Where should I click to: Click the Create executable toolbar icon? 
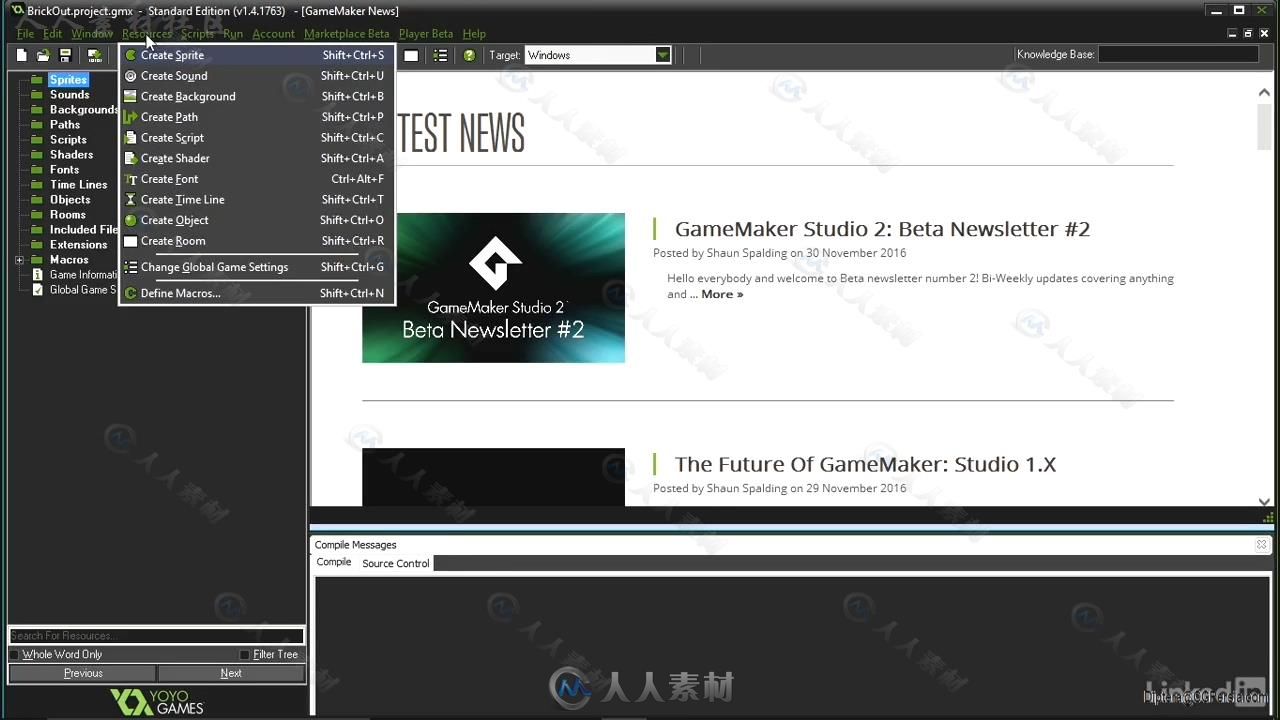coord(94,55)
